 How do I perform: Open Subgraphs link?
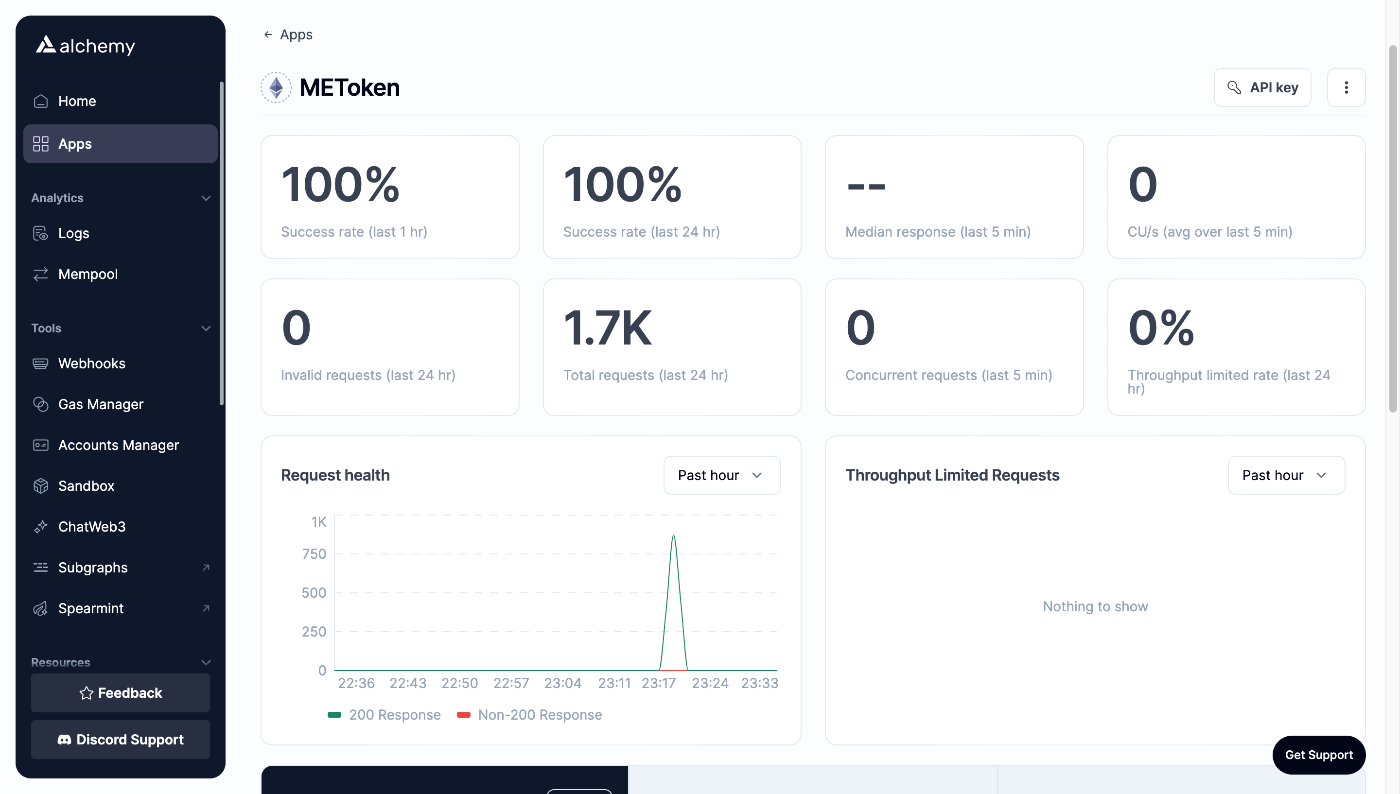tap(120, 567)
